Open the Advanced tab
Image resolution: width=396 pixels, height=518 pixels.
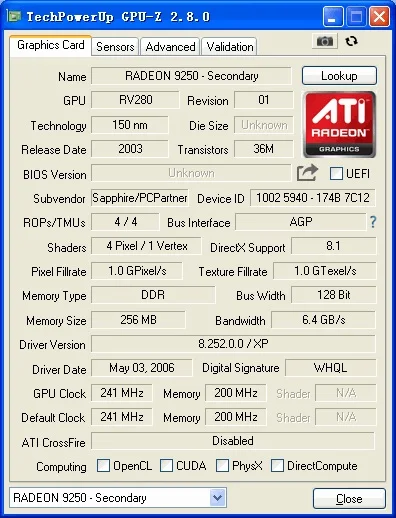click(x=170, y=47)
